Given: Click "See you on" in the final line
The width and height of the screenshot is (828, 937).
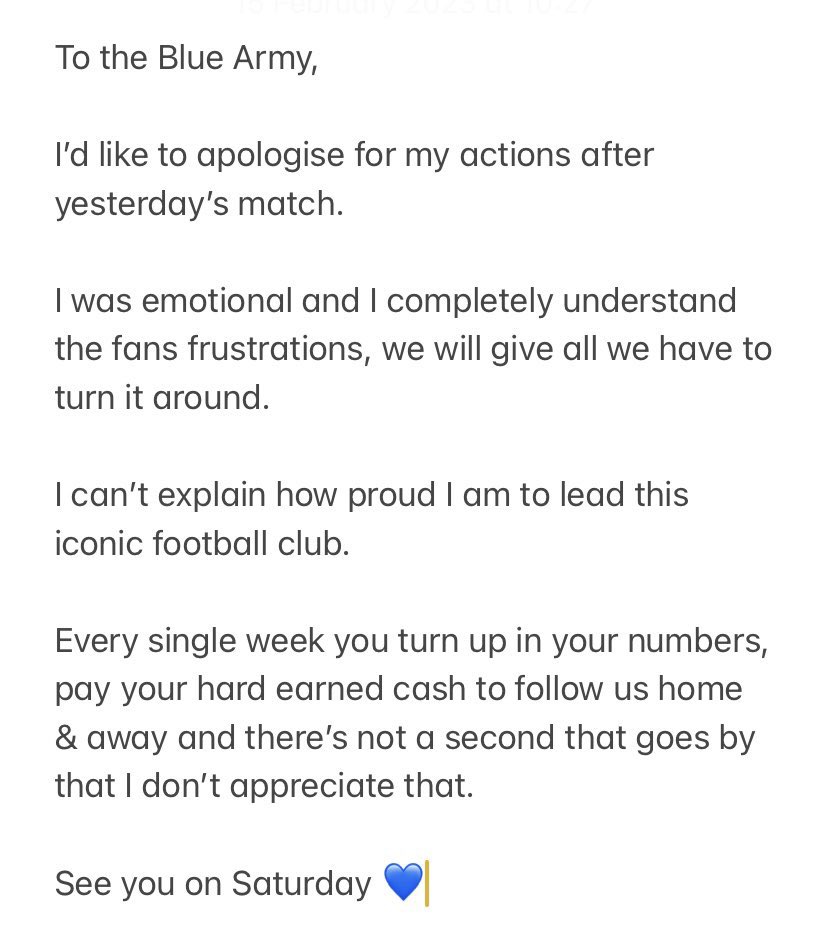Looking at the screenshot, I should 138,884.
